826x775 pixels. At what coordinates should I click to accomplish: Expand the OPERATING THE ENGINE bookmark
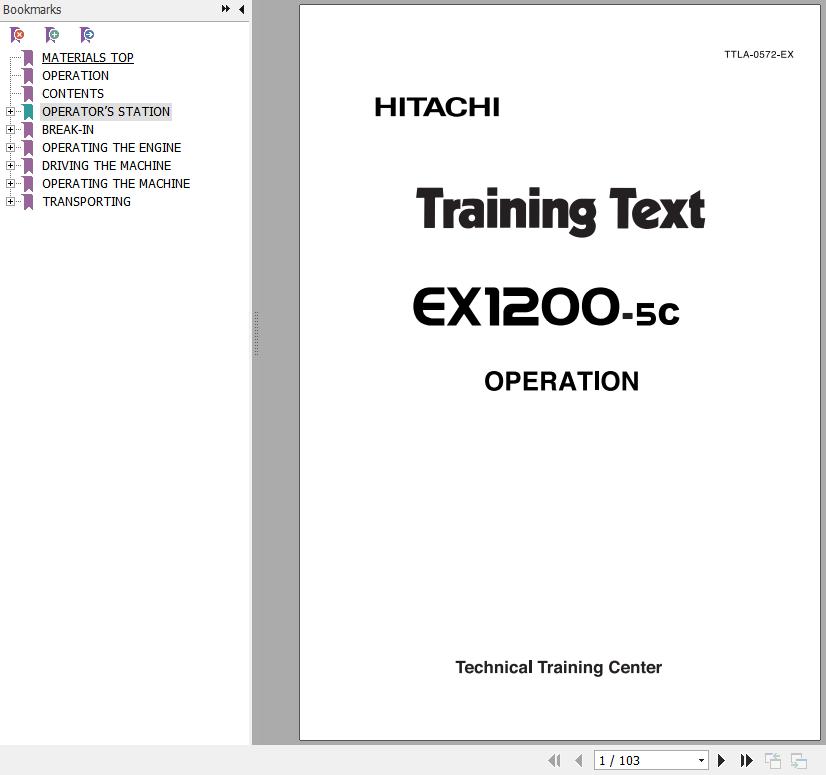10,148
